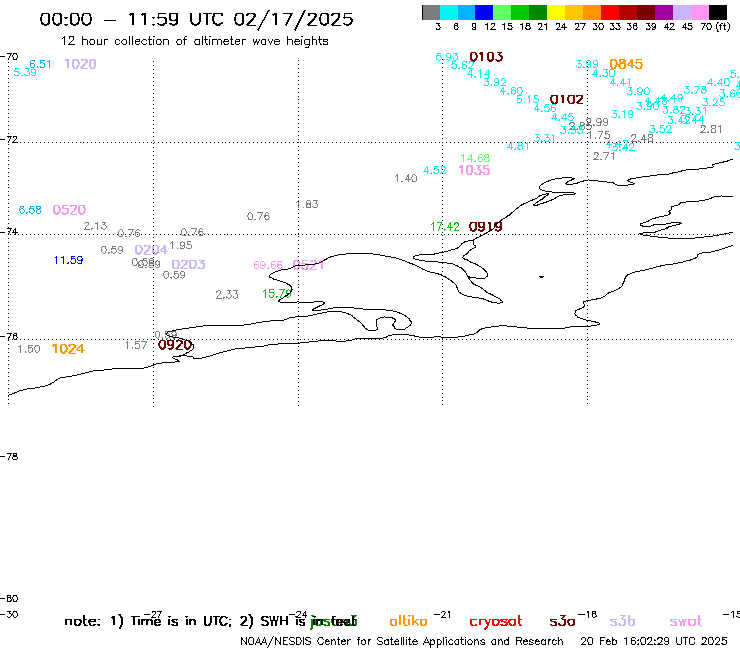Click the wave height value '6.58'
The width and height of the screenshot is (740, 650).
(30, 210)
